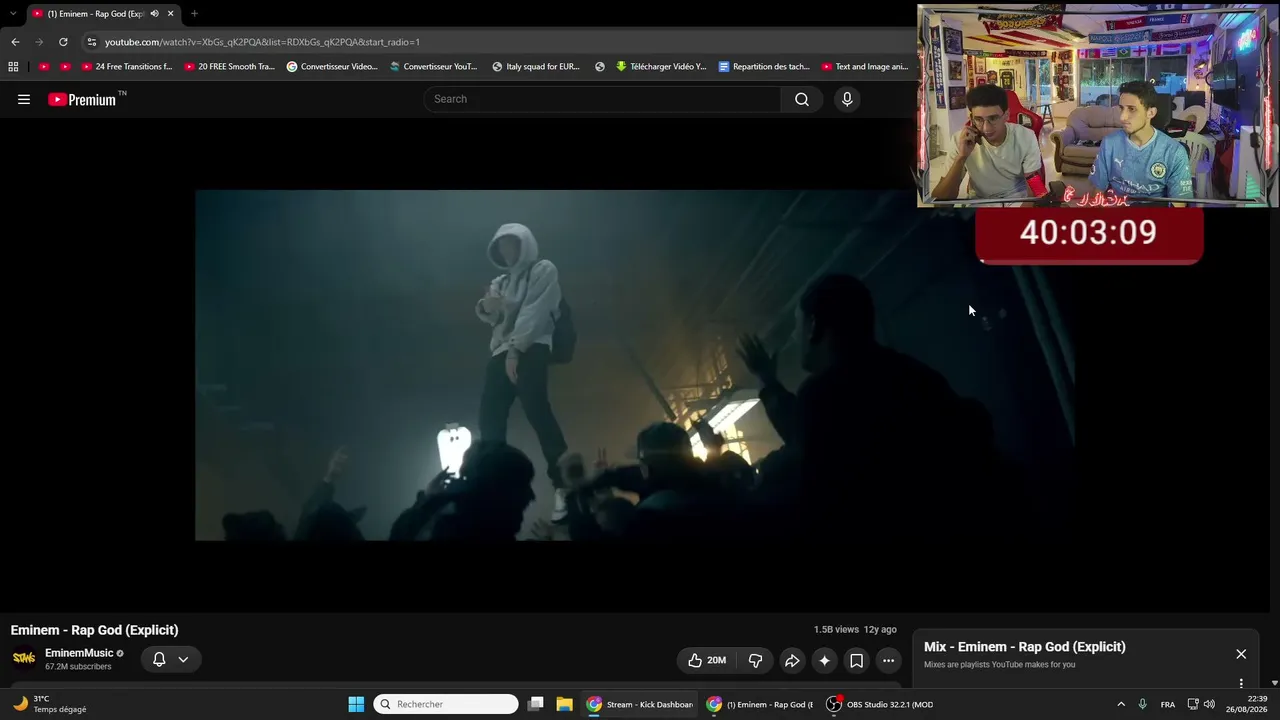Like the video with 20M thumbs up
1280x720 pixels.
707,660
